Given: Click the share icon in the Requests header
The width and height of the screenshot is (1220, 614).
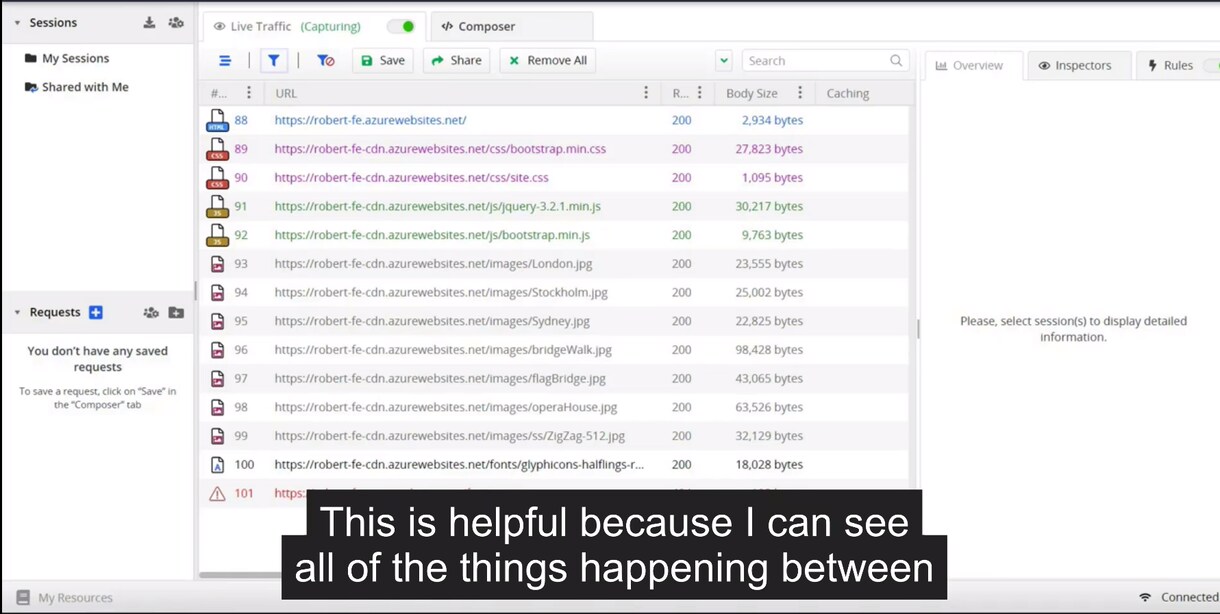Looking at the screenshot, I should coord(151,313).
